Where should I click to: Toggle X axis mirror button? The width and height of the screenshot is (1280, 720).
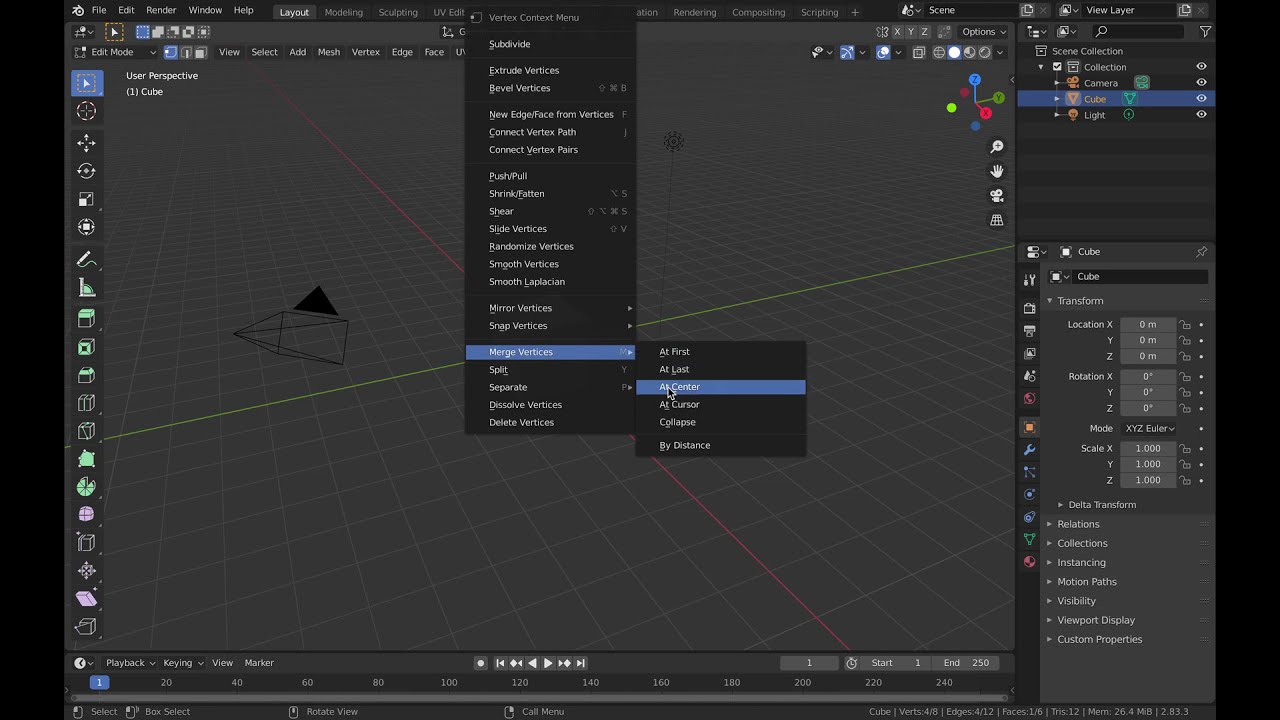(895, 32)
